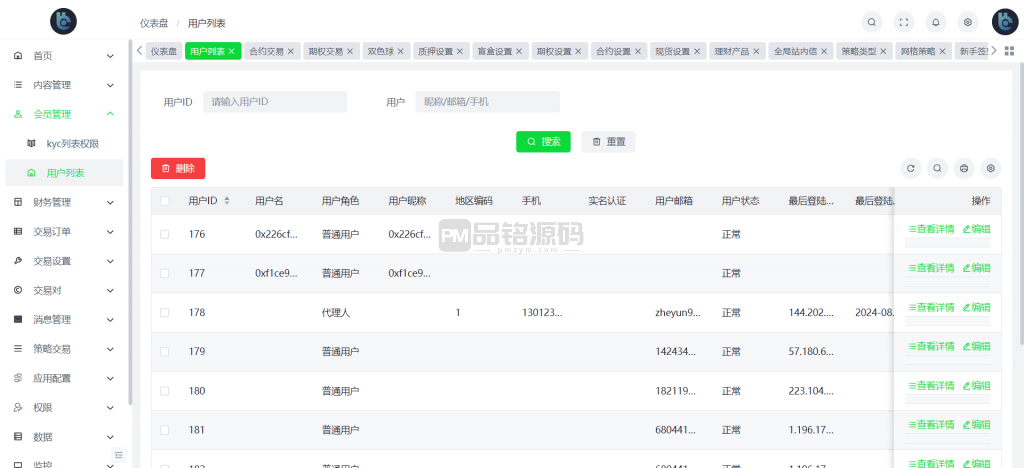Close the 理财产品 tab
Image resolution: width=1024 pixels, height=468 pixels.
click(x=756, y=52)
